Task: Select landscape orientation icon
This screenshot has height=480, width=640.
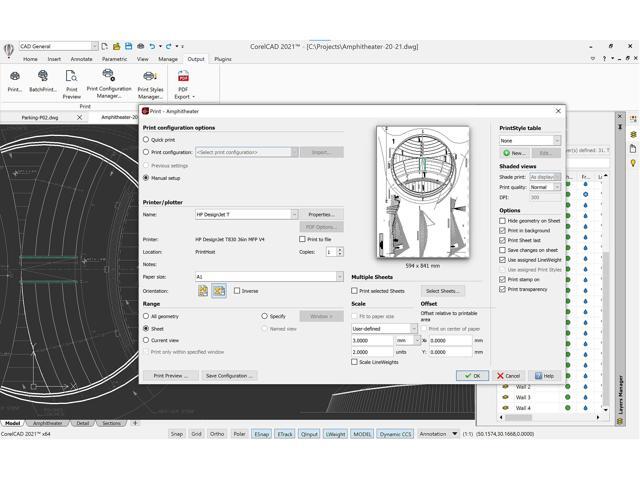Action: (x=219, y=291)
